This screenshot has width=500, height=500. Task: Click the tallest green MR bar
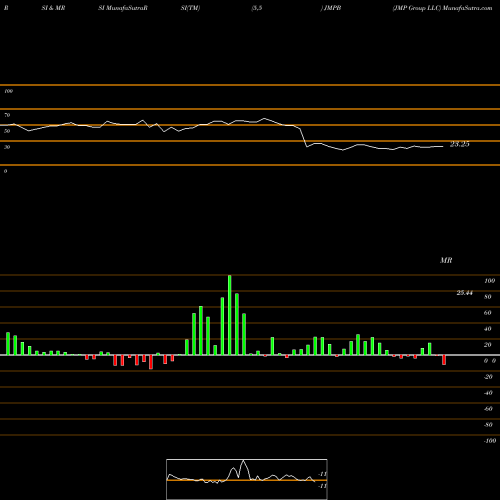pyautogui.click(x=230, y=315)
